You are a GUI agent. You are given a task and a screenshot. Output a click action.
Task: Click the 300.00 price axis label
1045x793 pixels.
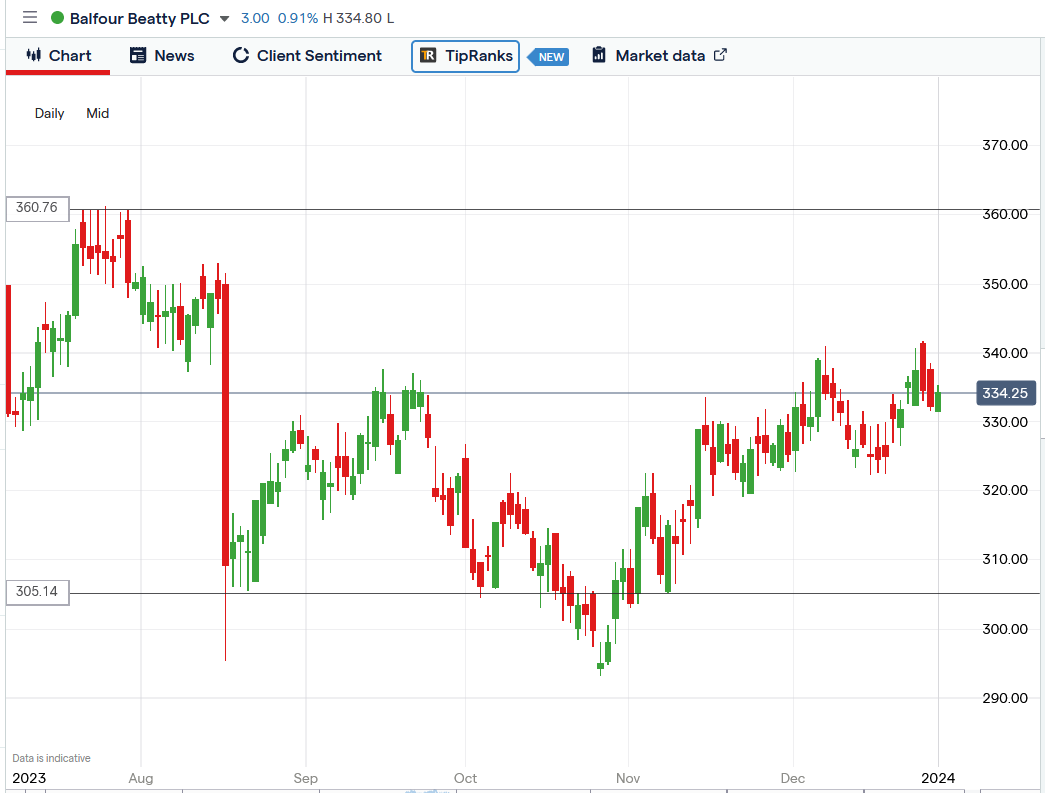coord(1005,629)
